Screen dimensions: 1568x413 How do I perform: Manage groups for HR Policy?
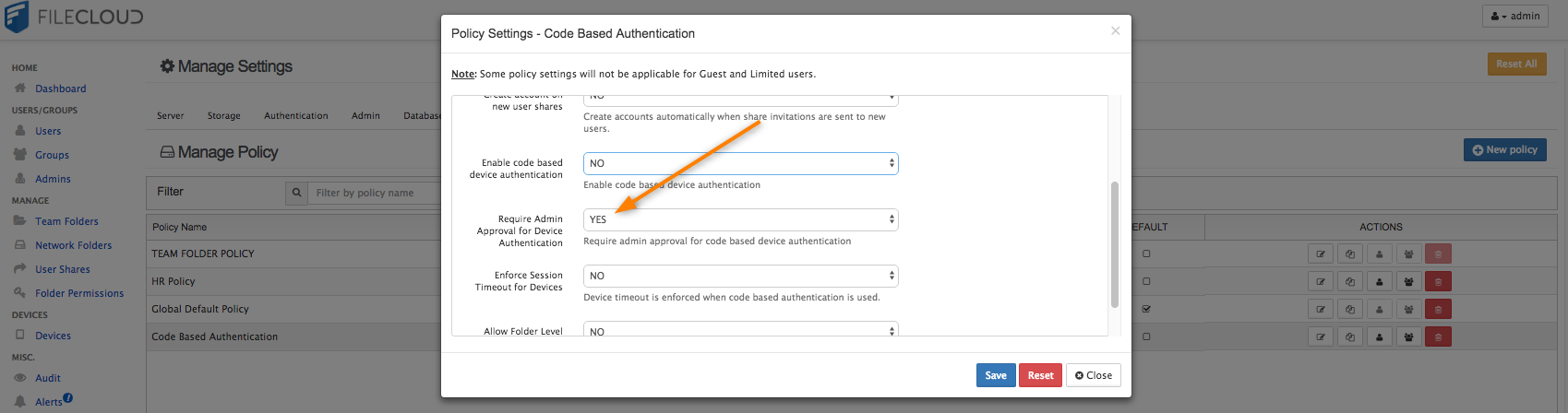[1408, 282]
